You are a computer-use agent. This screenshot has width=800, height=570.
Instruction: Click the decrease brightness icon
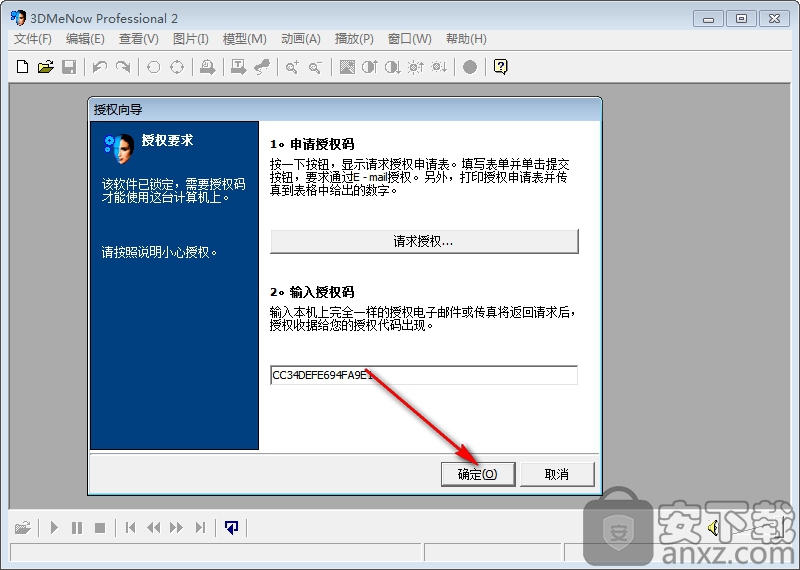point(439,67)
